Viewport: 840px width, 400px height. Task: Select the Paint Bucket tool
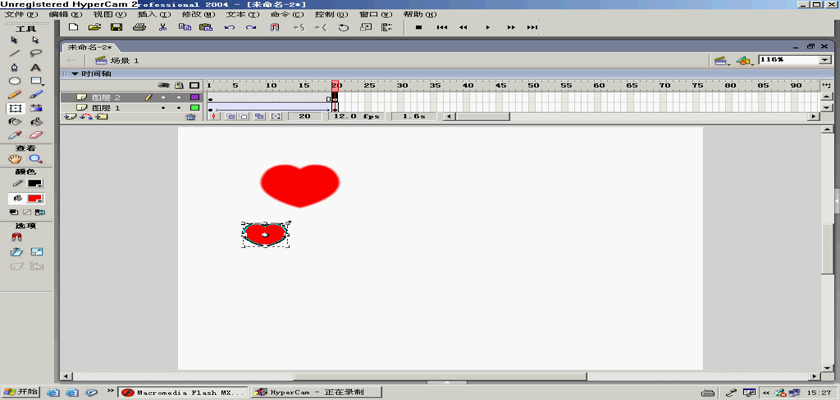(x=35, y=122)
